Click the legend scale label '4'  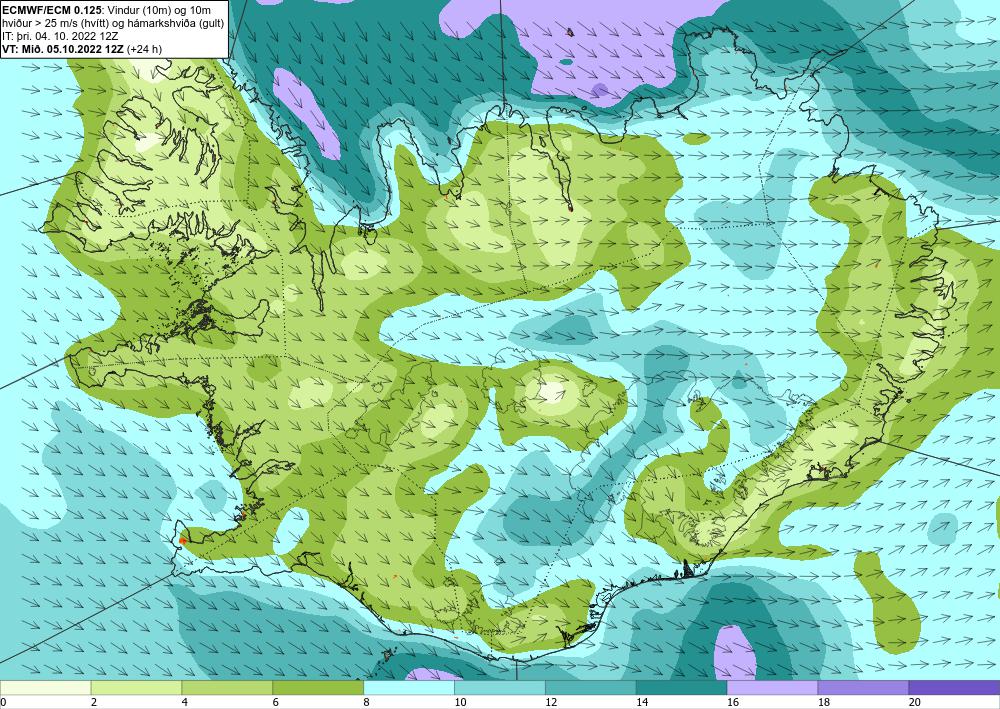184,702
